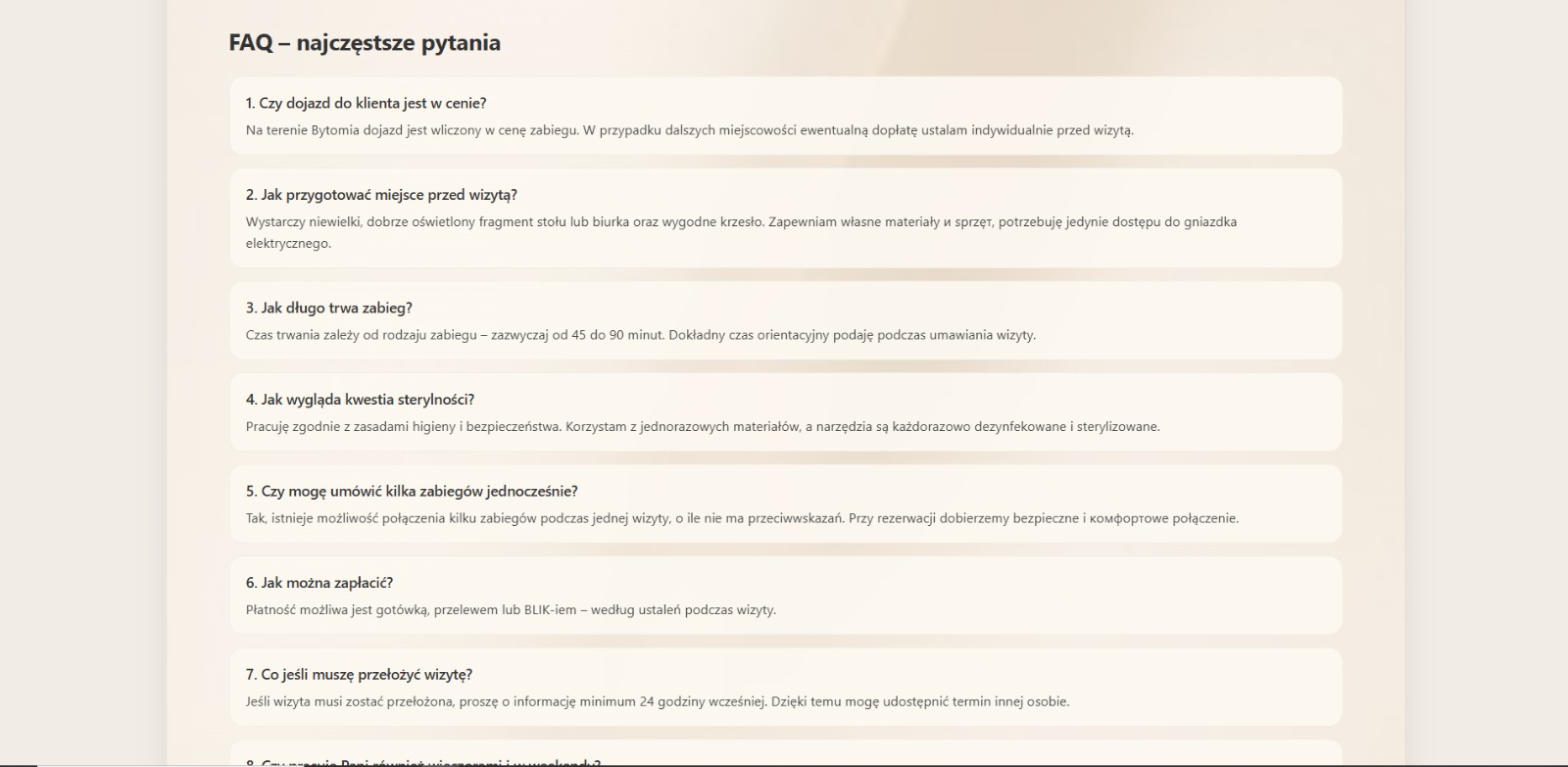
Task: Select question "Jak wygląda kwestia sterylności?"
Action: click(360, 400)
